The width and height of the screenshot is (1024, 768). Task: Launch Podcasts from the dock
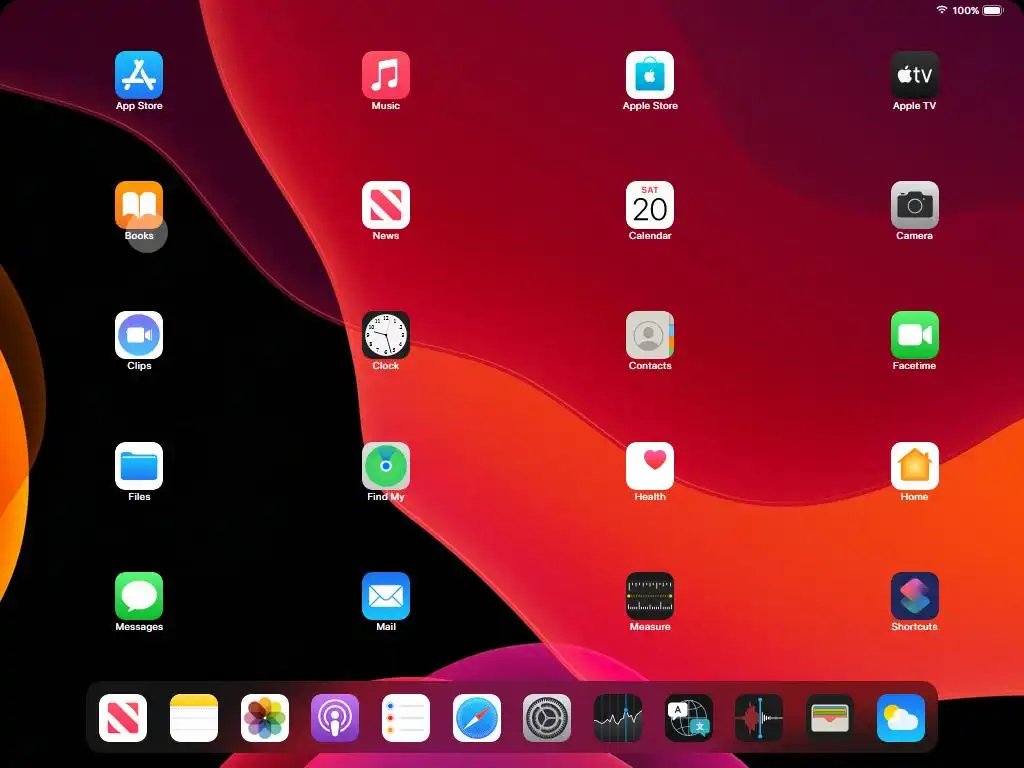tap(335, 718)
